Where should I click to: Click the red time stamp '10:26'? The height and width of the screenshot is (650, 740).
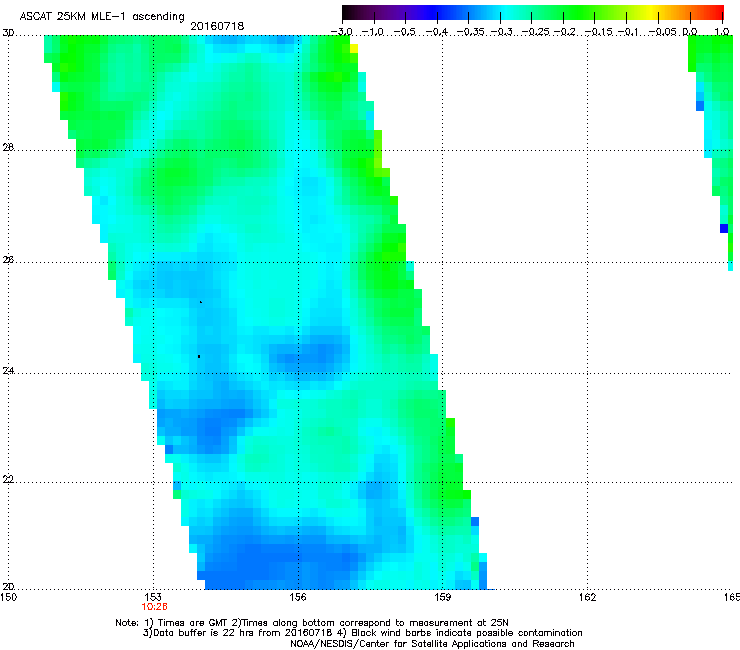(154, 607)
